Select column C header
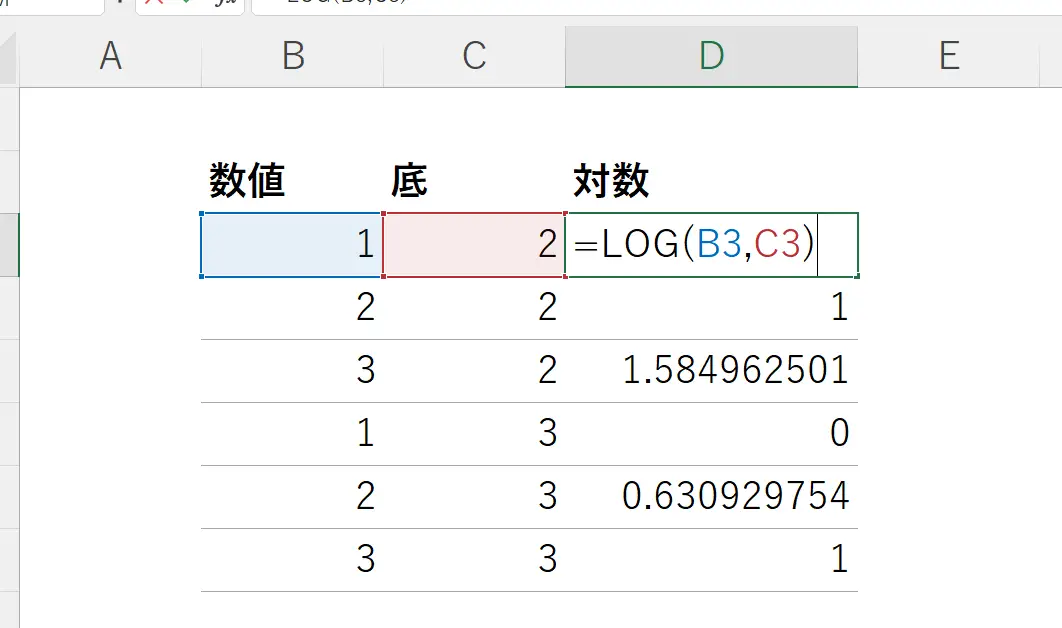 pyautogui.click(x=474, y=57)
